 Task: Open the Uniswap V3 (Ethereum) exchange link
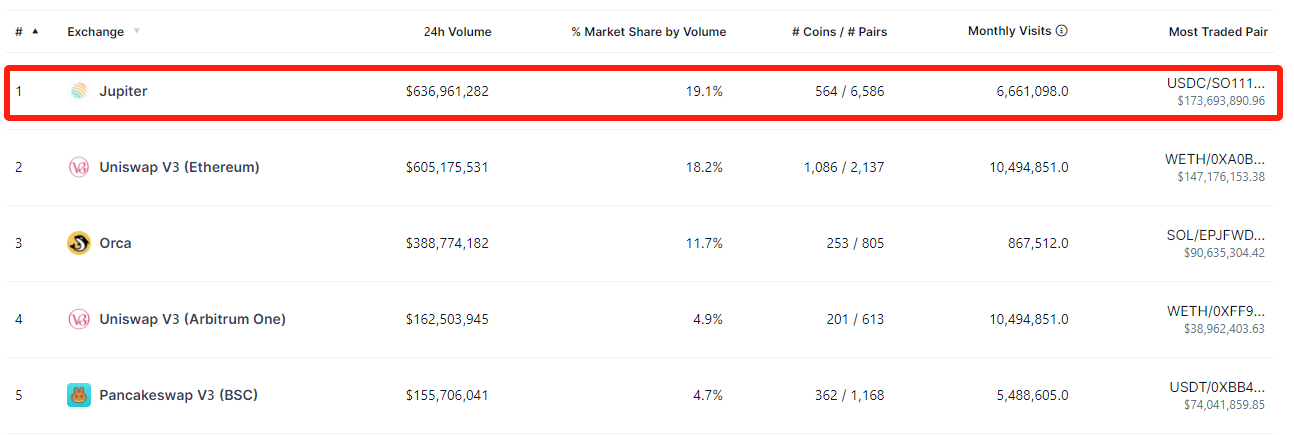[179, 167]
